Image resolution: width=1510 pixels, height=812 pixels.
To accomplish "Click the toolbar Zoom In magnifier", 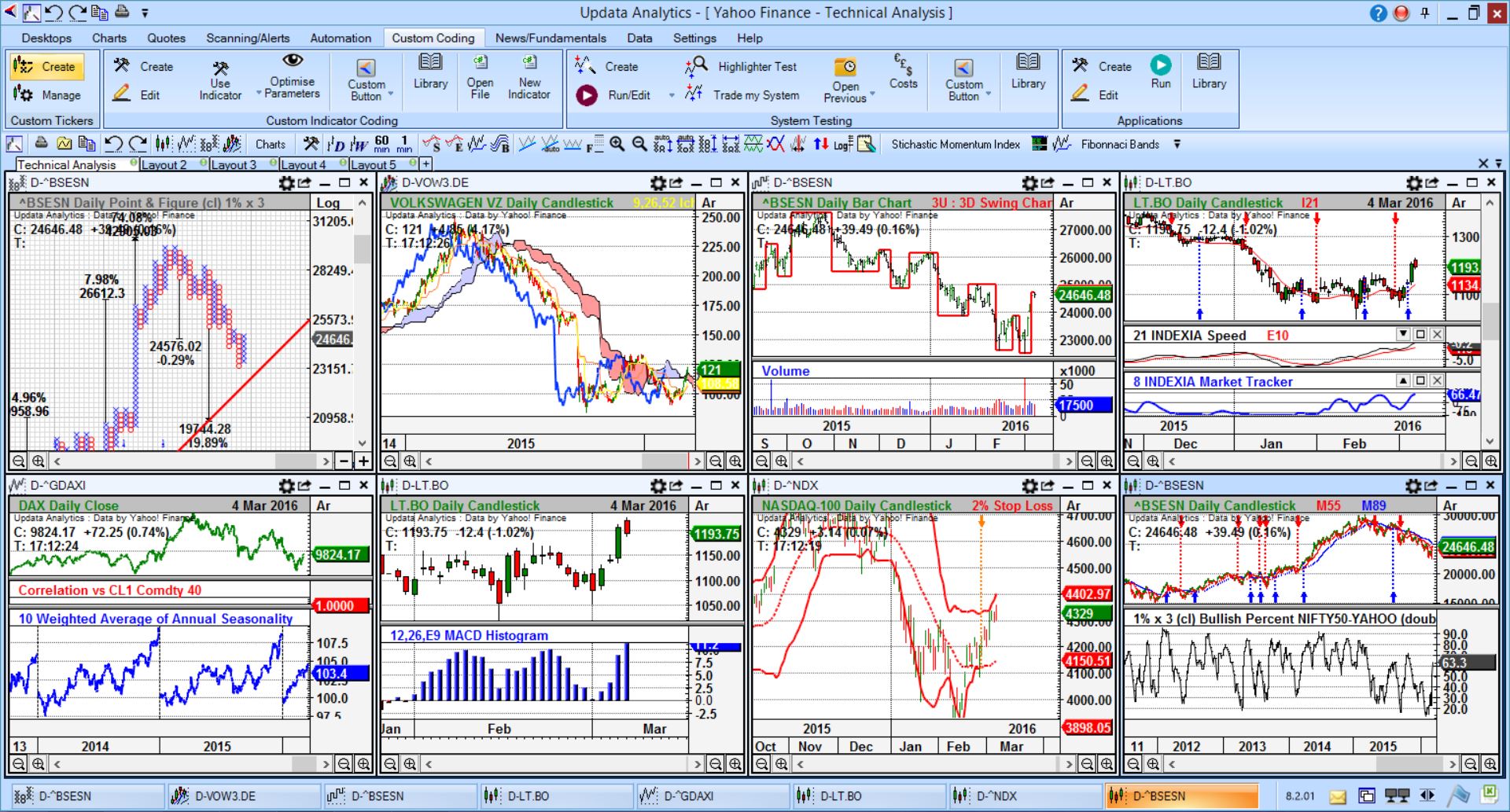I will pos(617,144).
